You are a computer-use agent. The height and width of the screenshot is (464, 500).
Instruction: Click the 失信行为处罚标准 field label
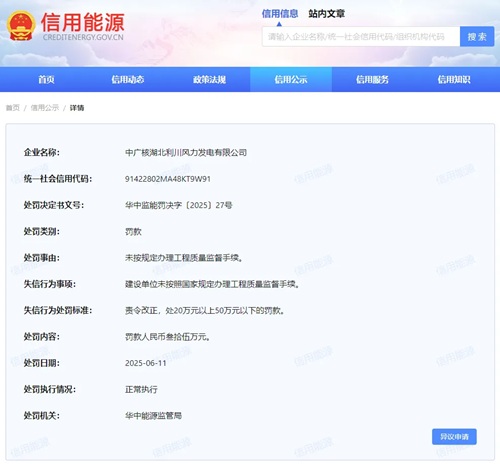click(58, 310)
